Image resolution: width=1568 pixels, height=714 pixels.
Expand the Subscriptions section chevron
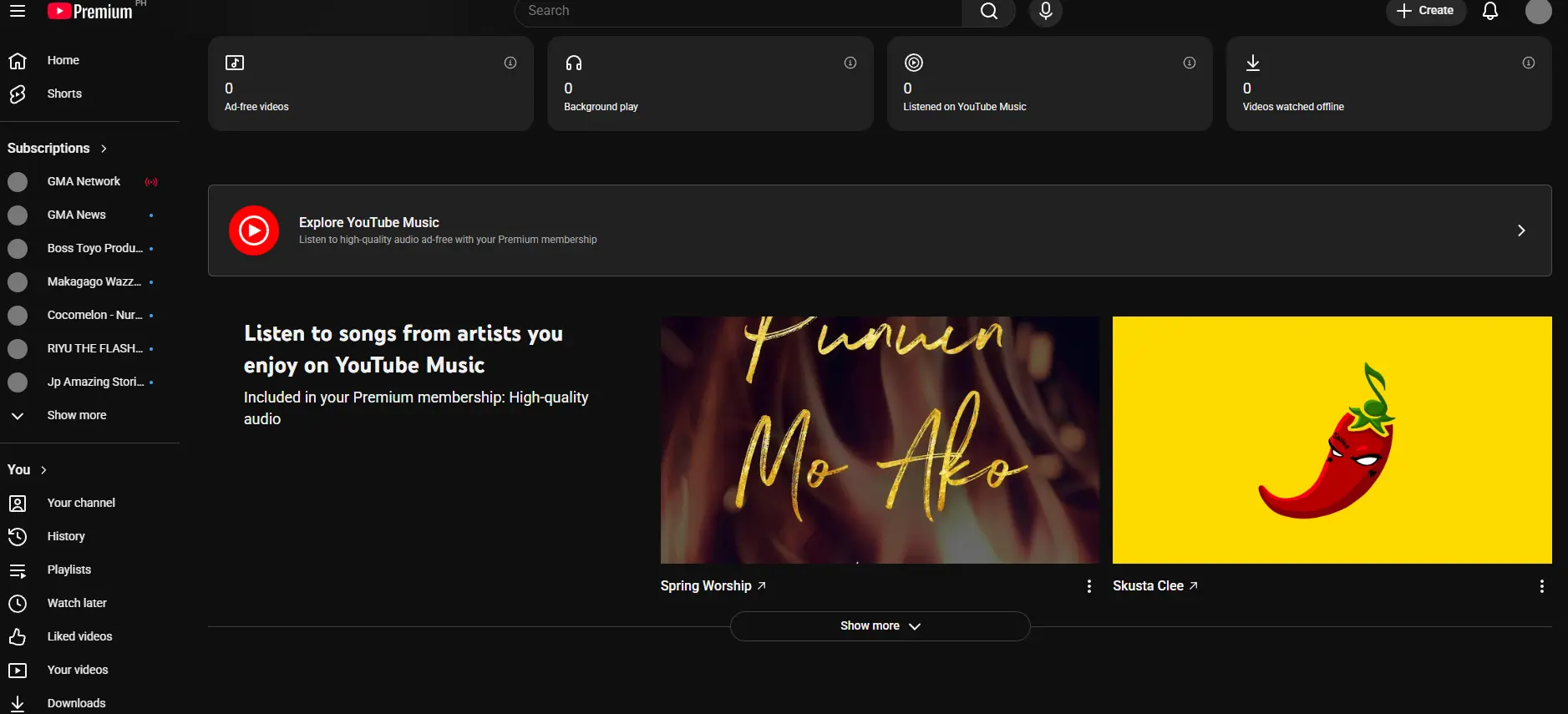[x=104, y=149]
